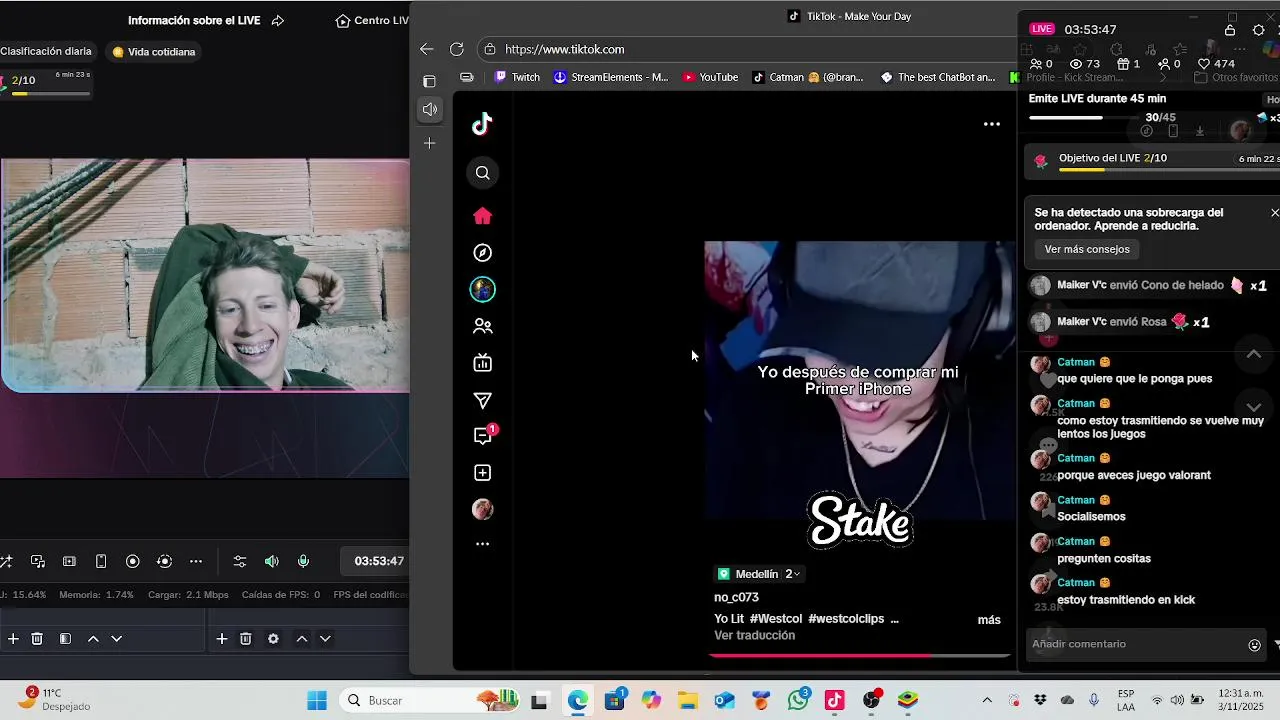Toggle lock icon on chat overlay
The image size is (1280, 720).
coord(1230,30)
